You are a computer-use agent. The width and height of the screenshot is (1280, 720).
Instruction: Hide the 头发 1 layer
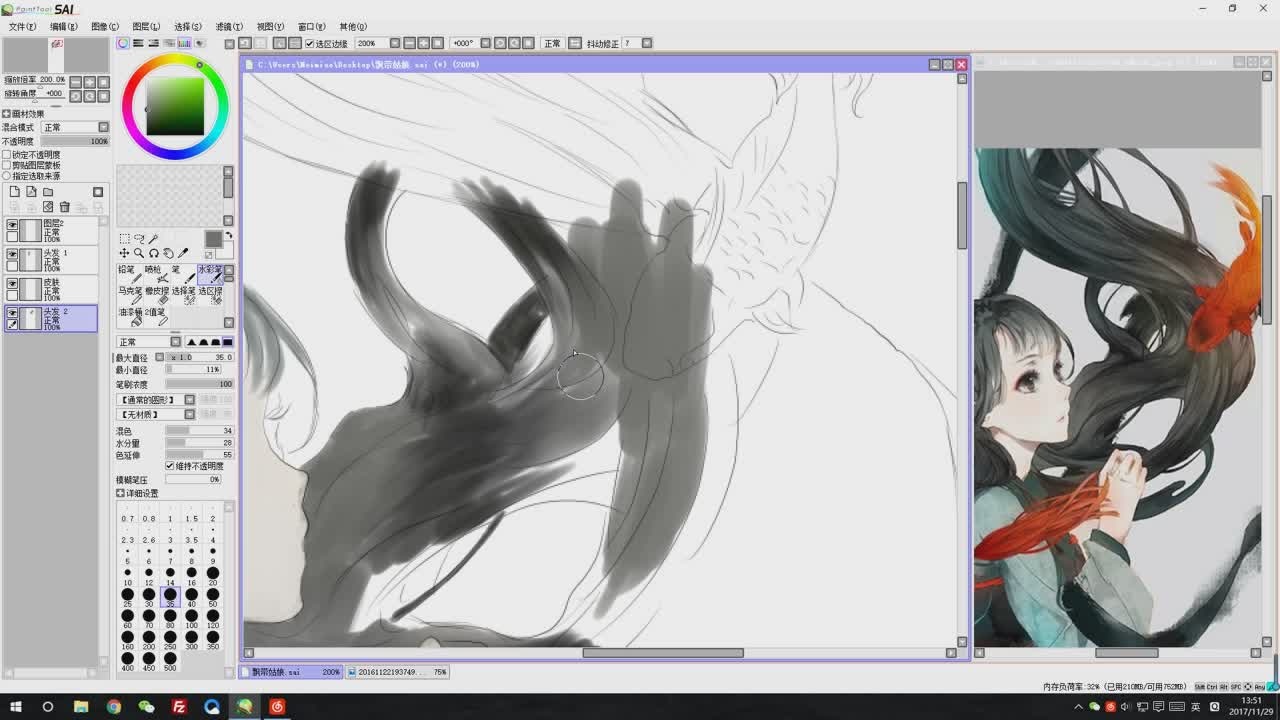point(12,255)
